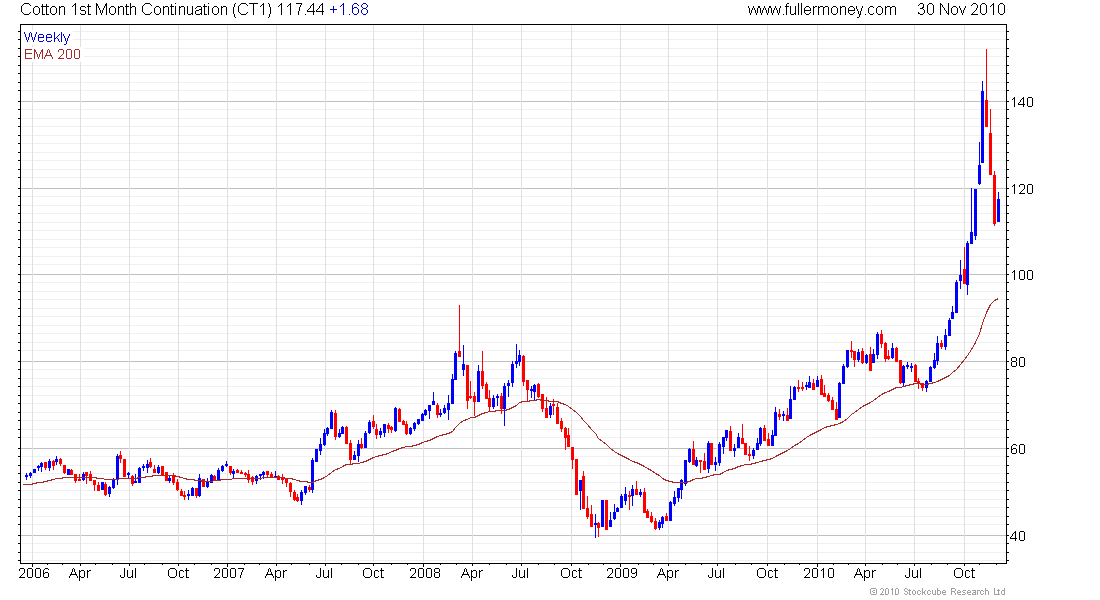Click the chart title Cotton 1st Month Continuation
1100x600 pixels.
click(x=135, y=10)
